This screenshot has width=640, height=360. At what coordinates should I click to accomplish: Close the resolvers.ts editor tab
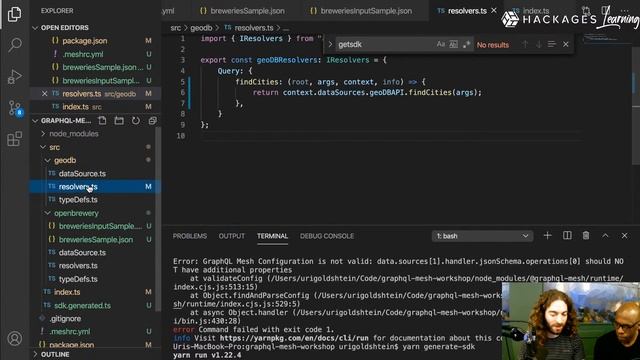pos(494,11)
